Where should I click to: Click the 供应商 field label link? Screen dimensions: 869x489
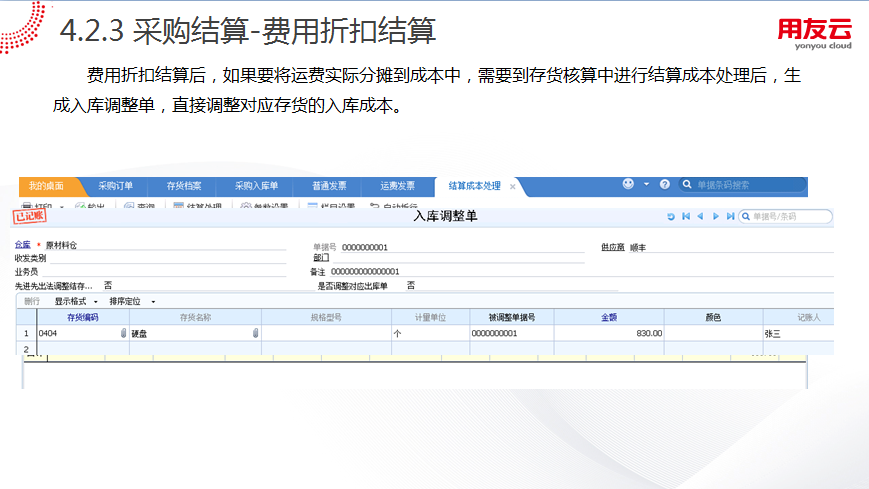point(612,245)
